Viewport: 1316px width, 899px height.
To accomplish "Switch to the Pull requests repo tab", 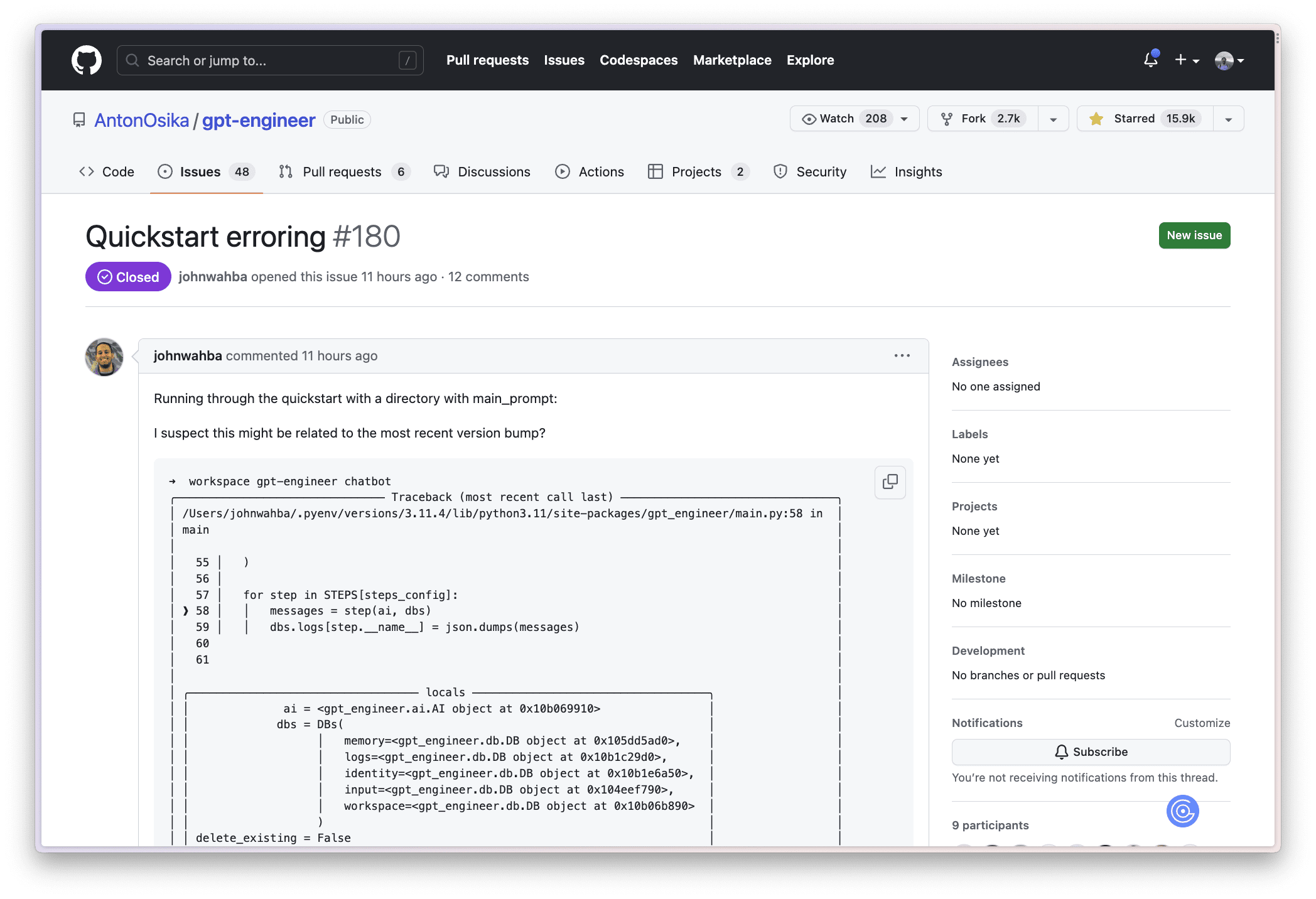I will coord(343,172).
